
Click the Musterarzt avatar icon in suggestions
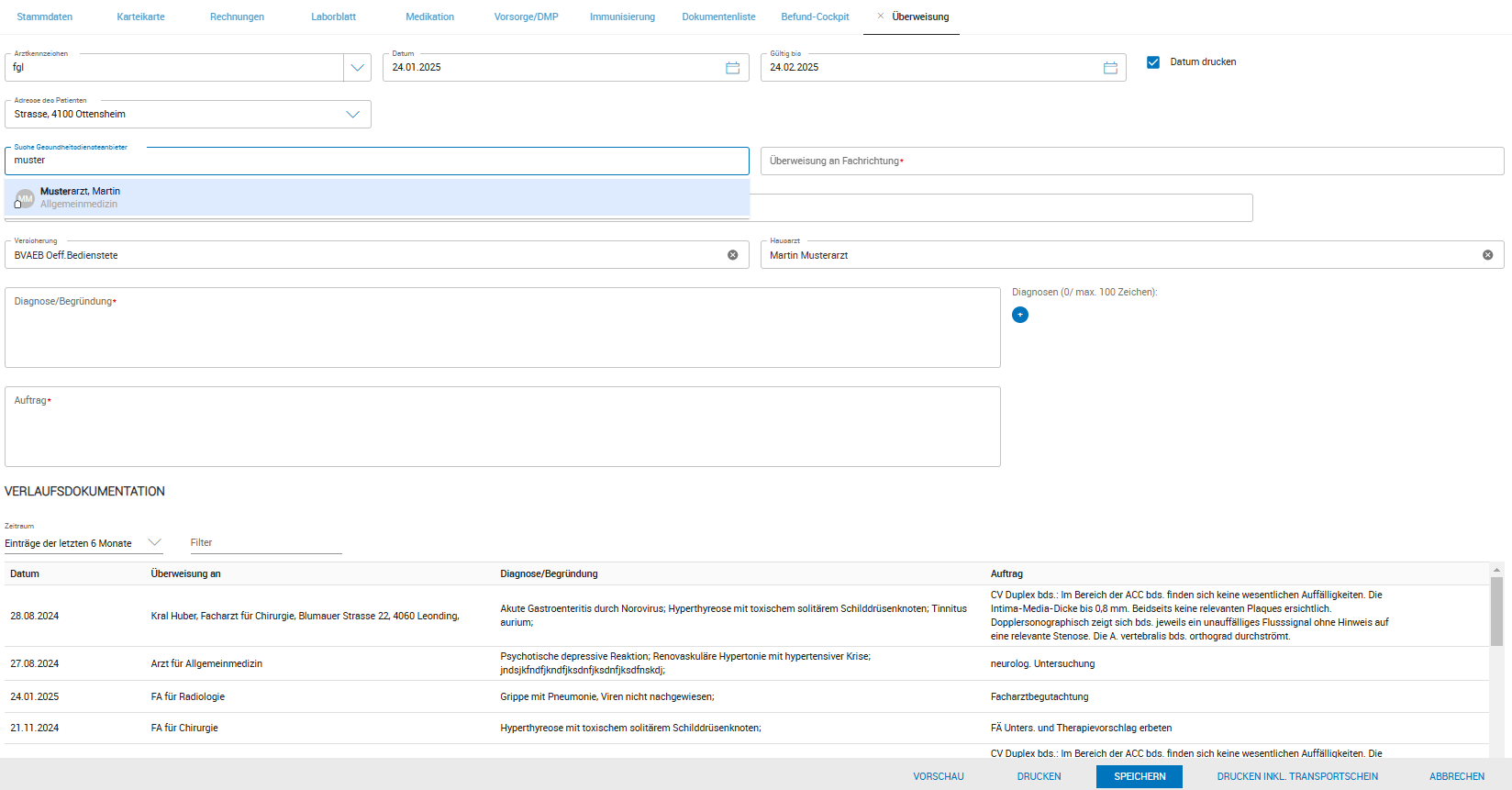point(26,198)
